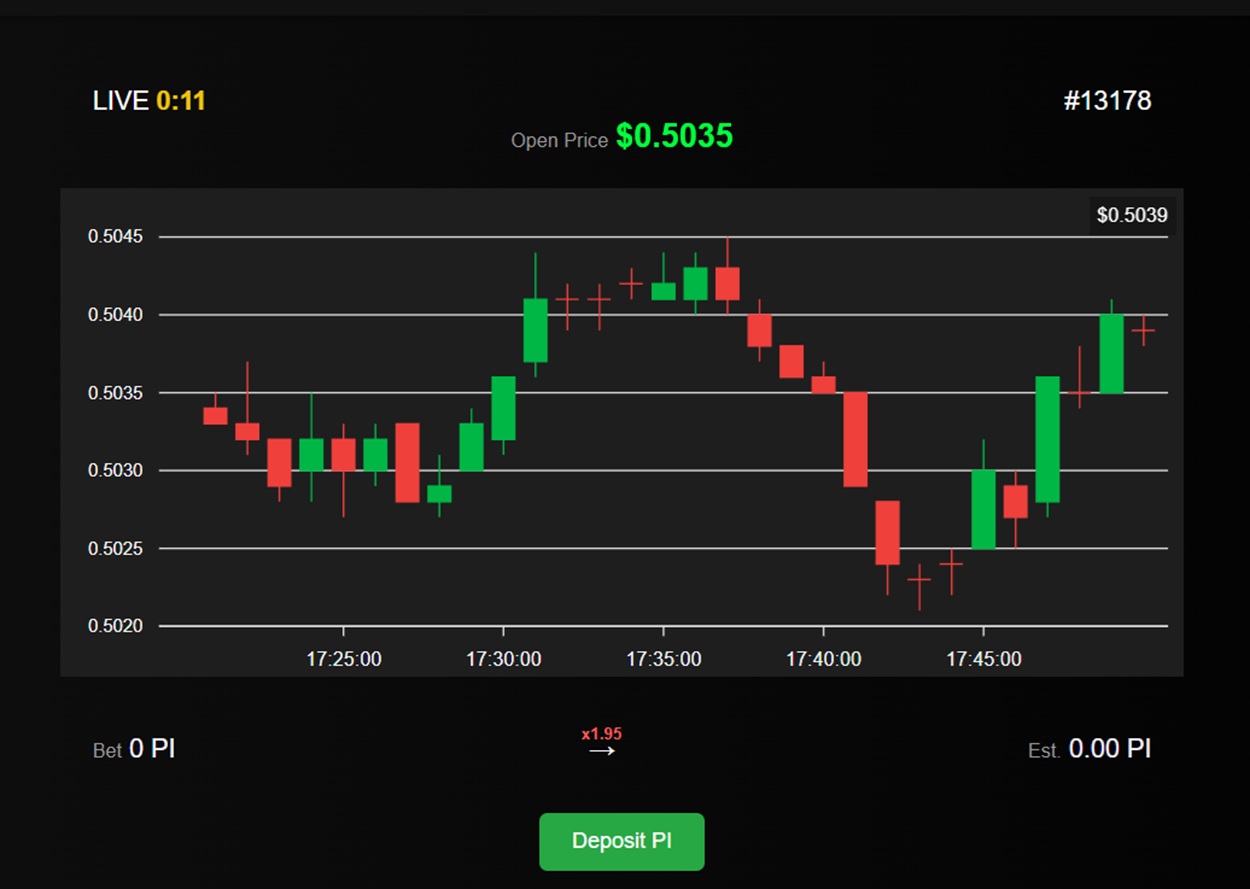Click the Est. 0.00 PI payout value
Screen dimensions: 1250x889
[1090, 749]
